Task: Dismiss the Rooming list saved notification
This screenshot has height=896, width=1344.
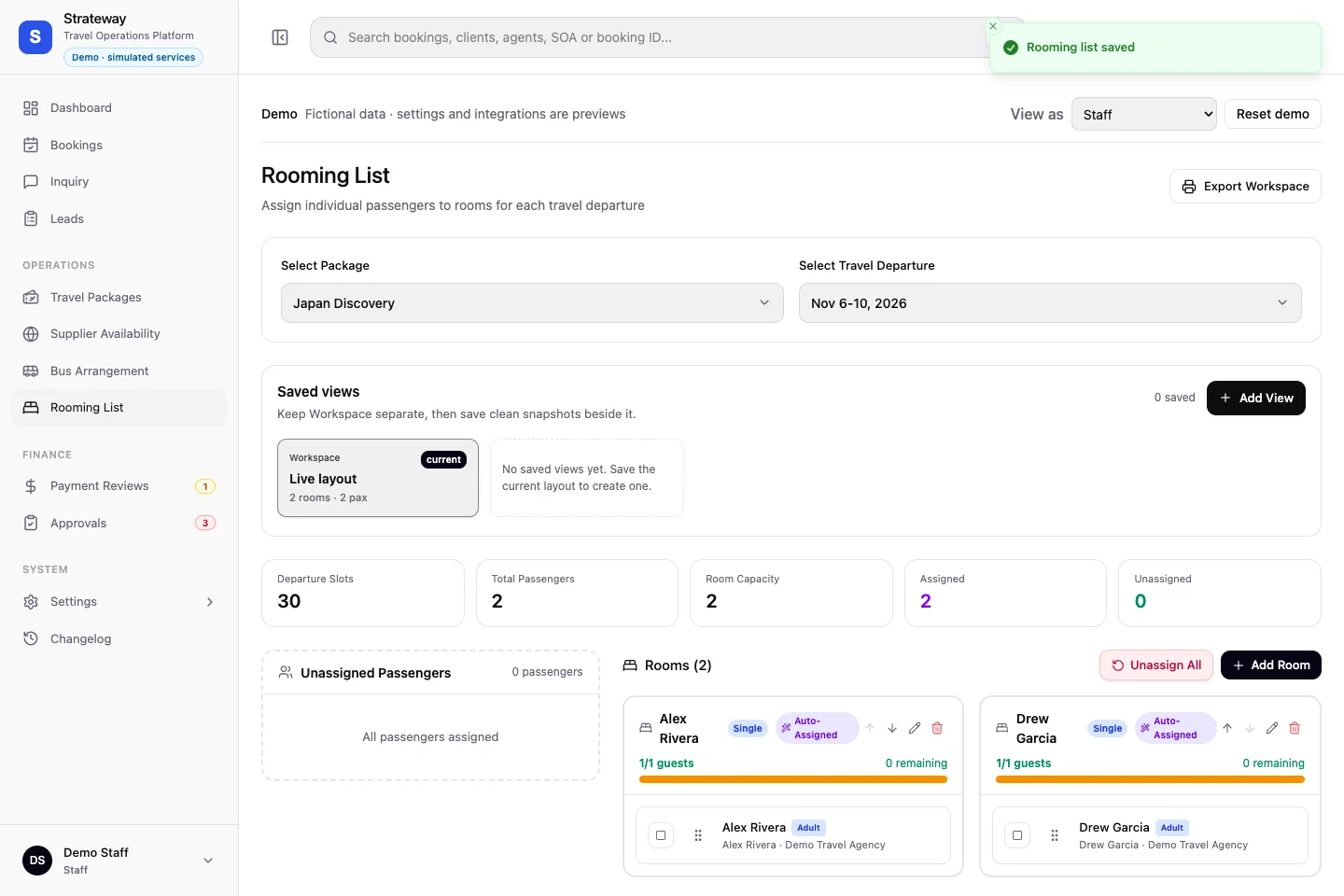Action: point(993,26)
